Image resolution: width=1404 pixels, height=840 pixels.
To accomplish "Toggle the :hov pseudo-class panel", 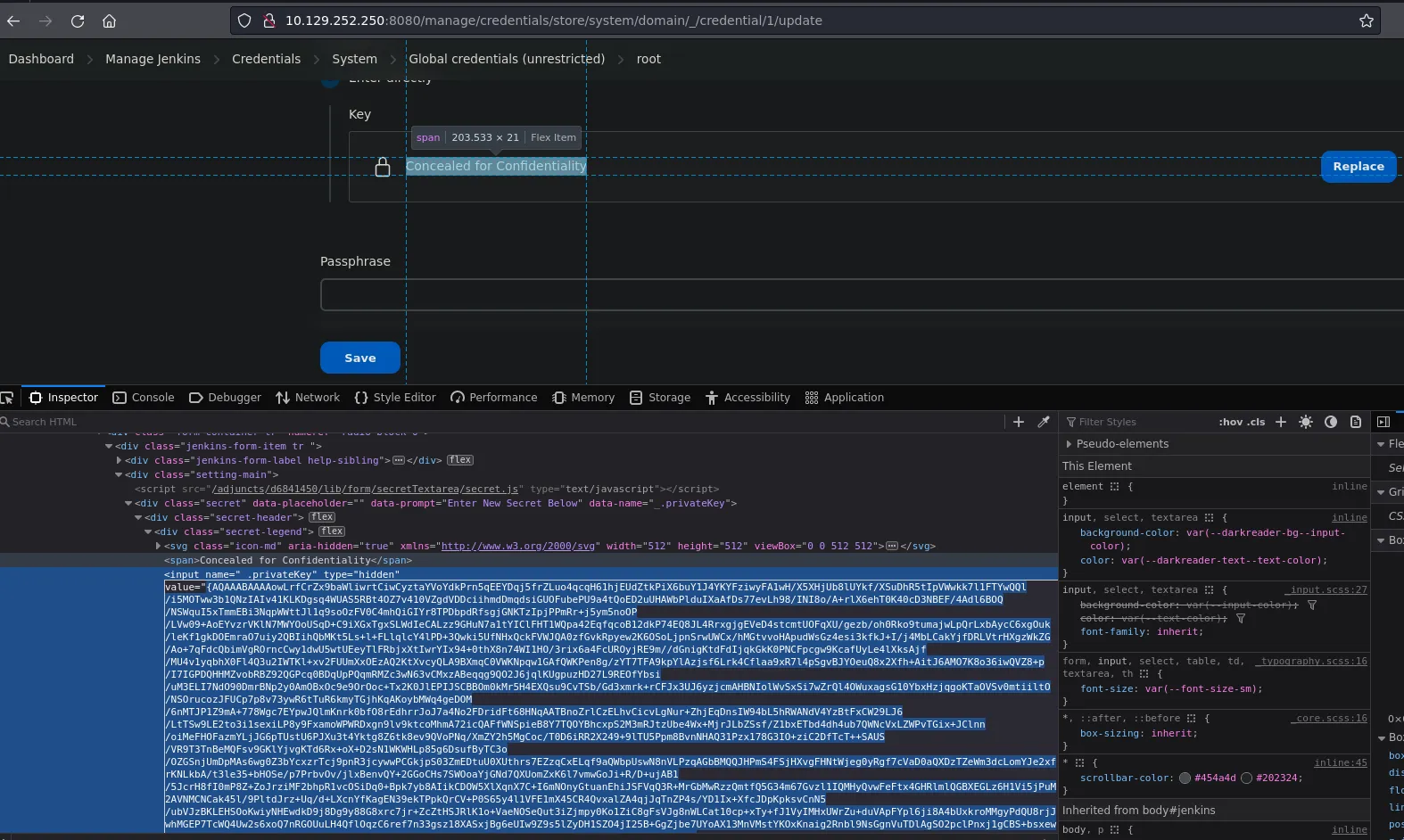I will [x=1230, y=422].
